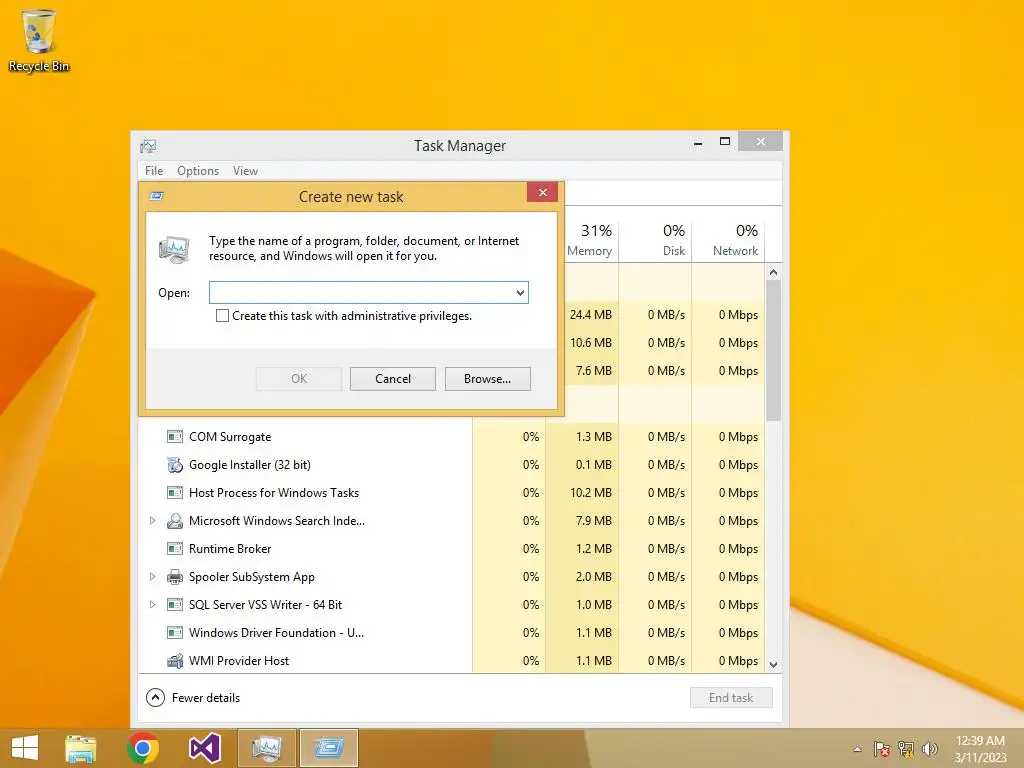
Task: Close the Create new task dialog
Action: [542, 193]
